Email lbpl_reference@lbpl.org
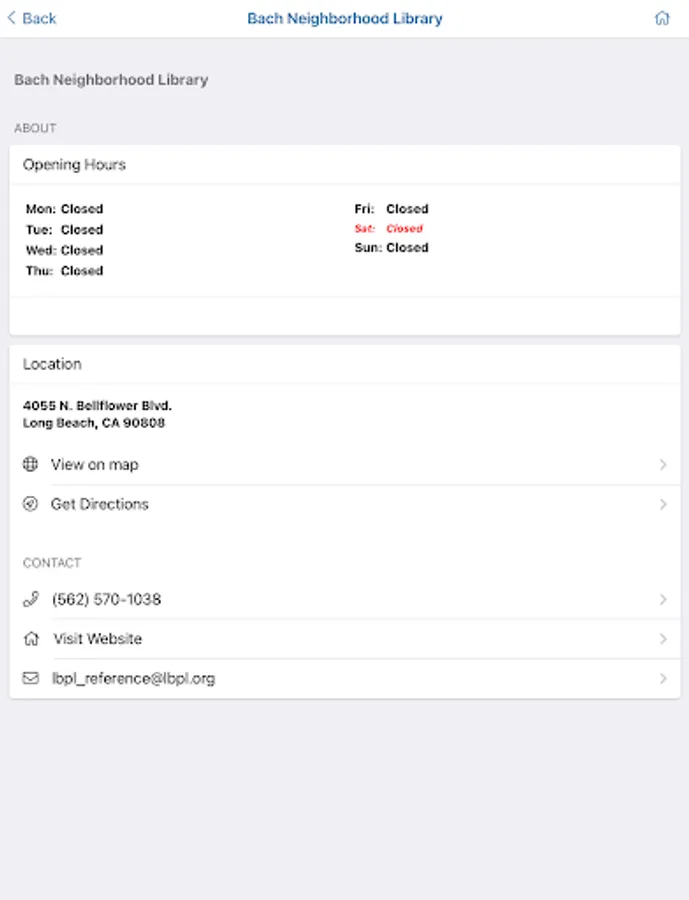689x900 pixels. point(133,678)
